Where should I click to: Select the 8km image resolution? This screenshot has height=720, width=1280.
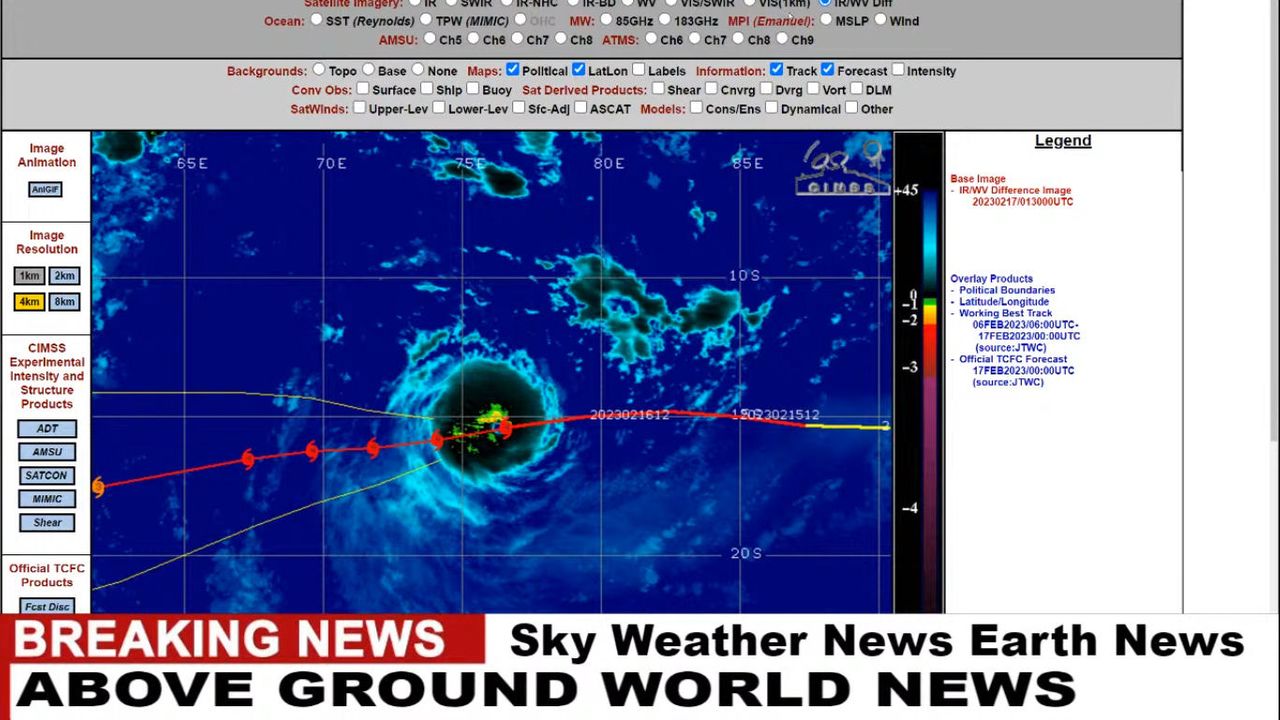click(64, 302)
